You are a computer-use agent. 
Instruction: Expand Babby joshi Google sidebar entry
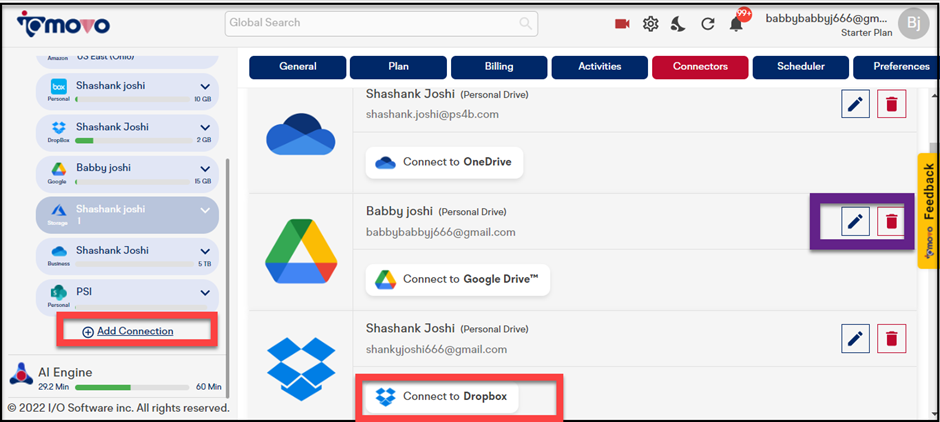(x=205, y=169)
